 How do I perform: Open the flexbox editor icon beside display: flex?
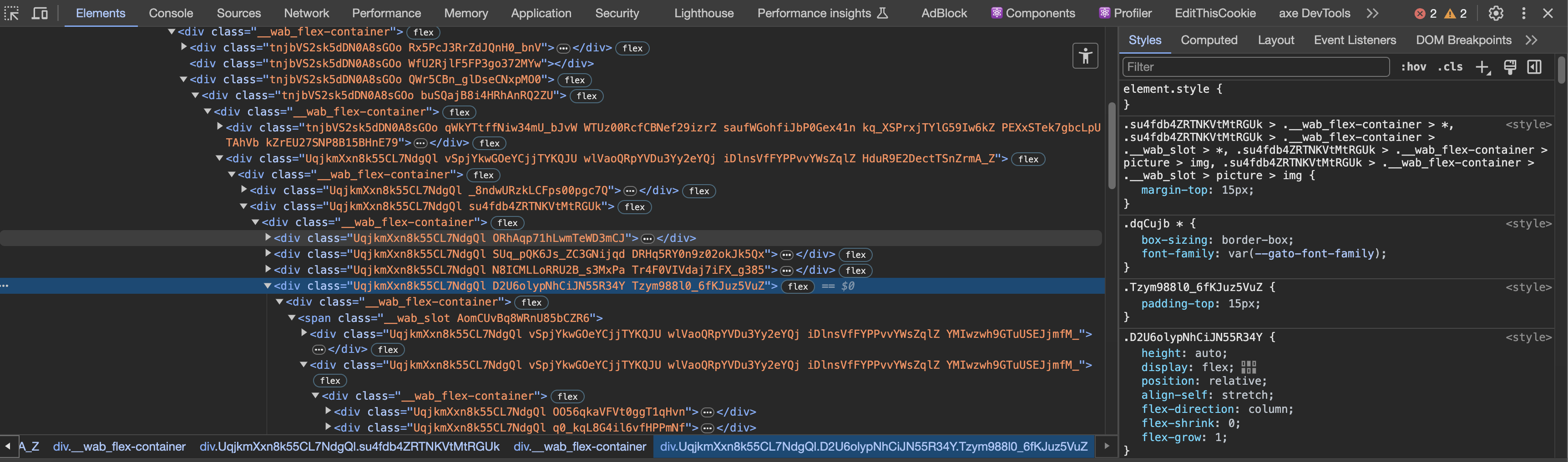pos(1249,367)
